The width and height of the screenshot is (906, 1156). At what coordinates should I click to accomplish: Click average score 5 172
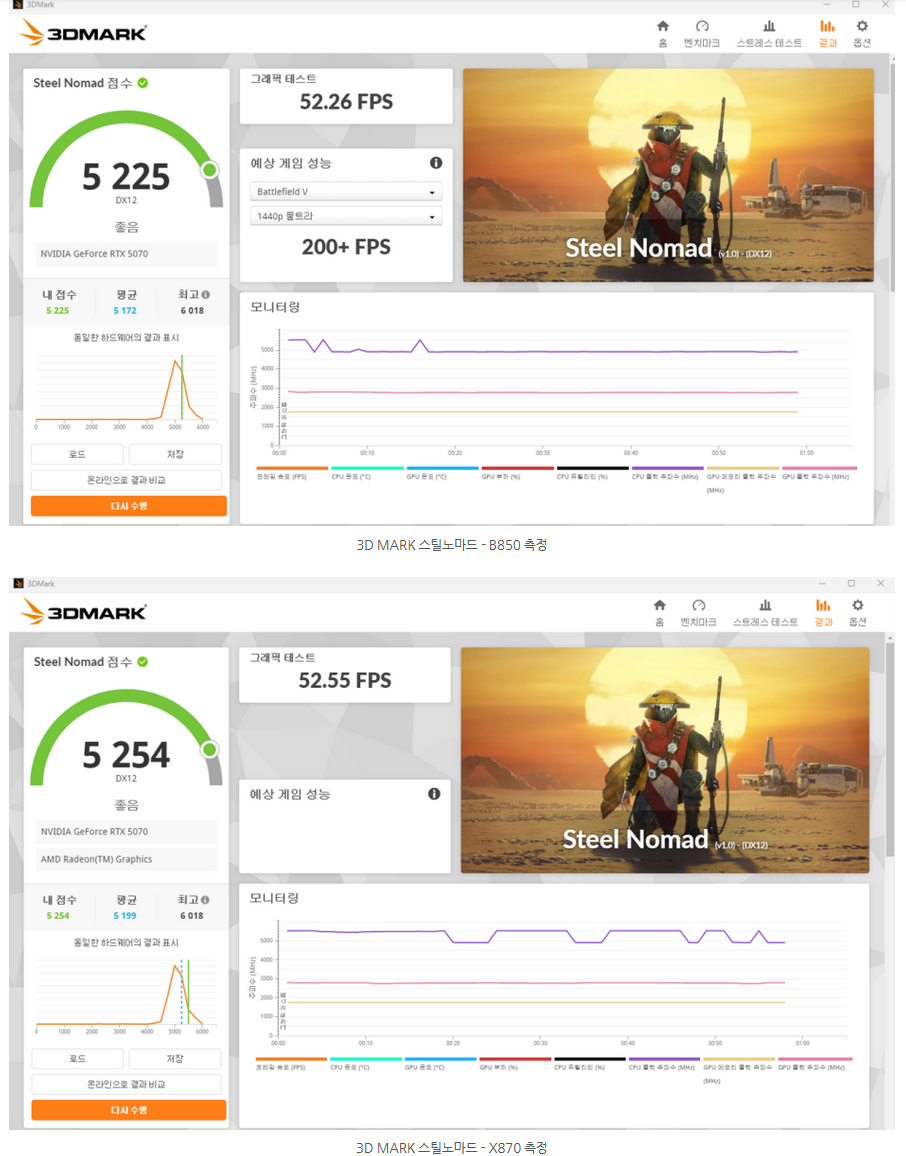pyautogui.click(x=125, y=310)
